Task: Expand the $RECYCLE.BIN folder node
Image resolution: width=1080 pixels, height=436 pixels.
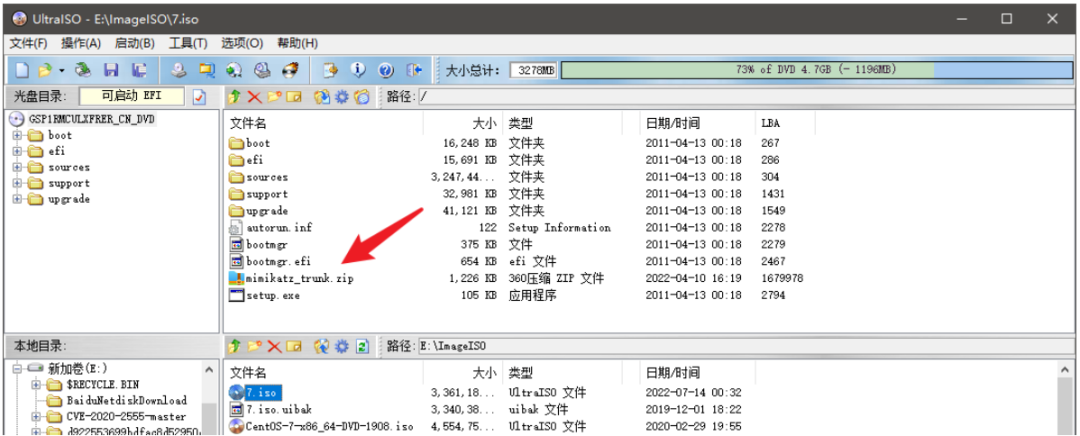Action: pos(35,384)
